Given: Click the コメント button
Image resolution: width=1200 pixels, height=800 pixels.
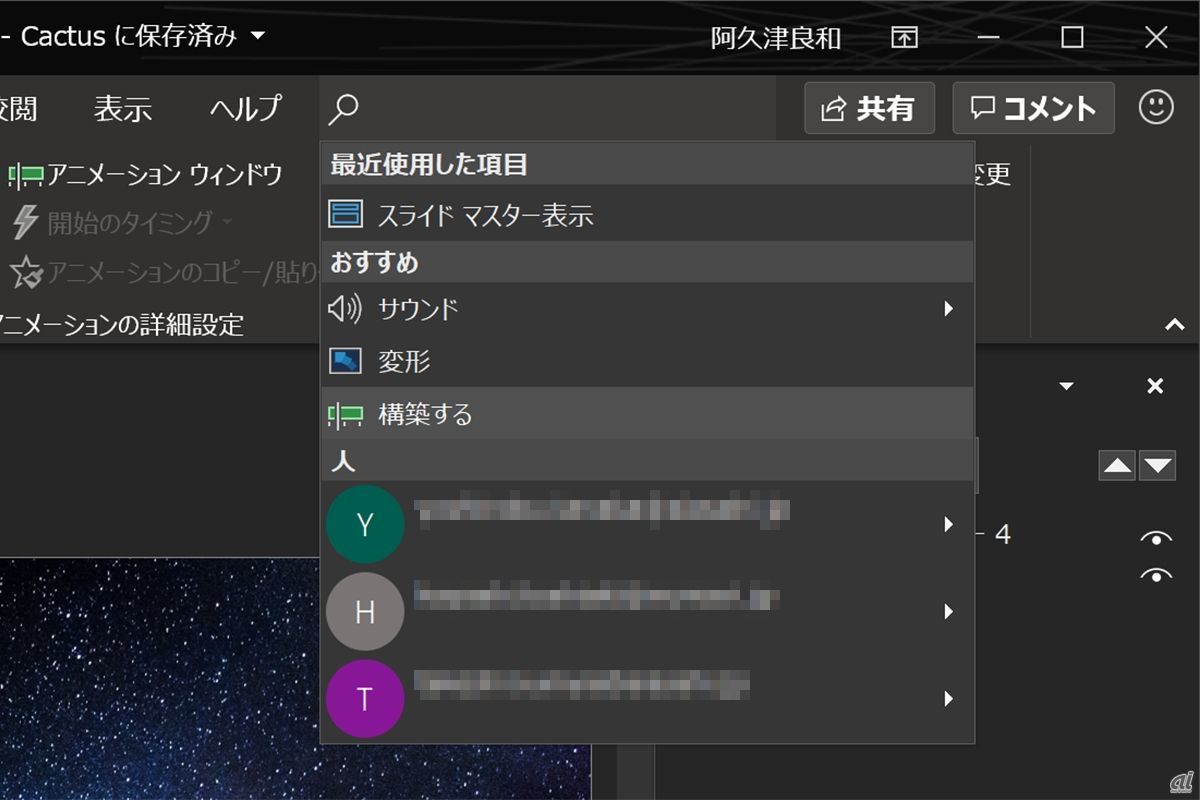Looking at the screenshot, I should point(1033,108).
